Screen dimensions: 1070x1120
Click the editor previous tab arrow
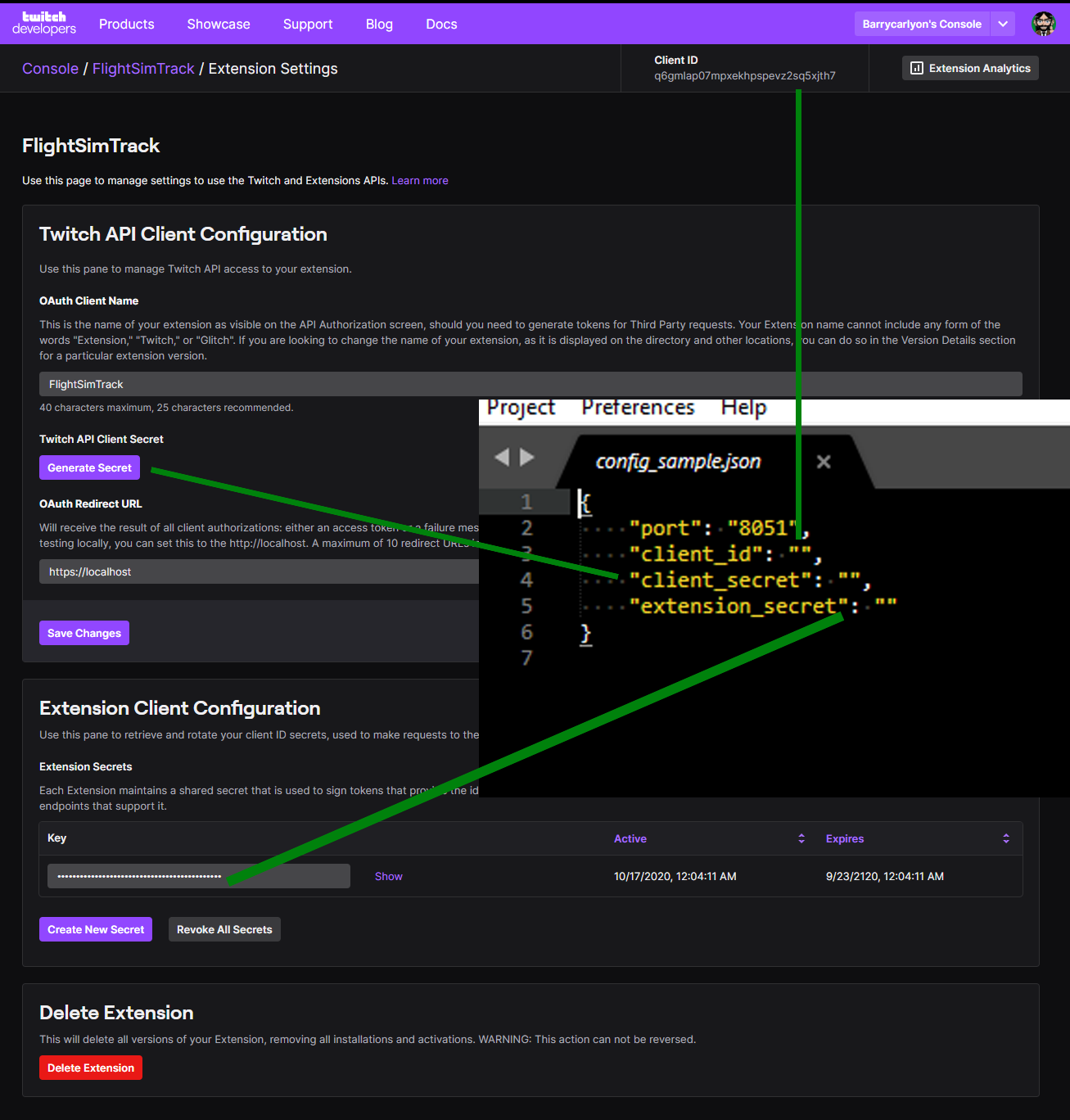coord(502,457)
